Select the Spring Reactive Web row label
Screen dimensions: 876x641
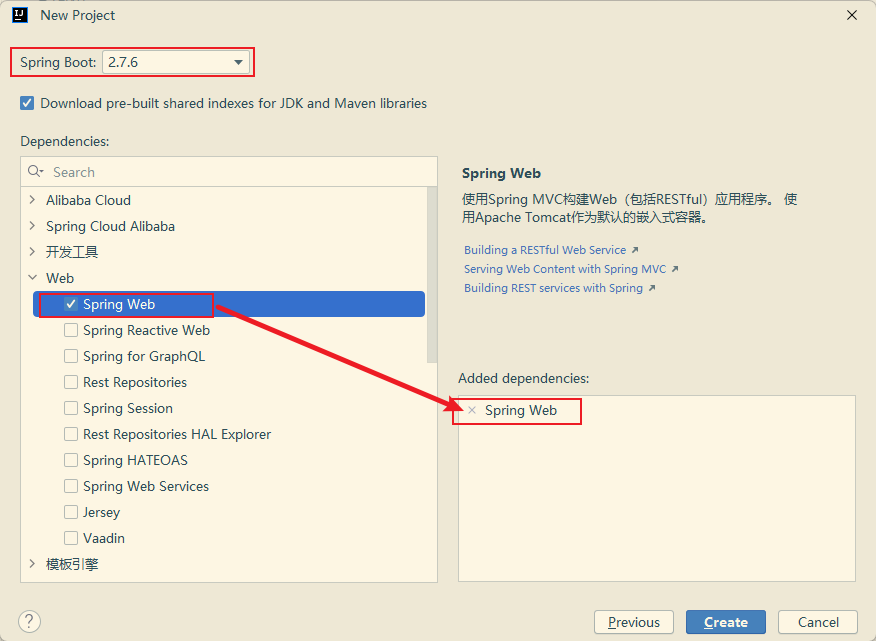[146, 330]
